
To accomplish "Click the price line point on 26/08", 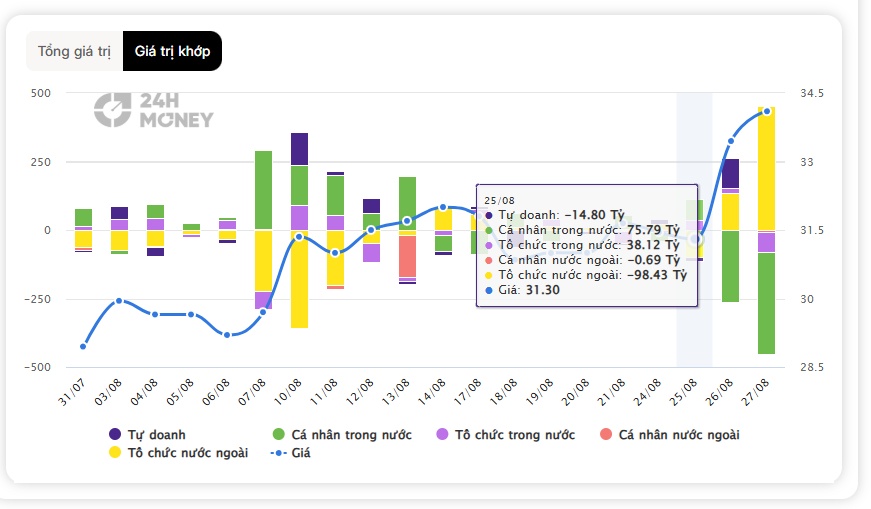I will coord(730,141).
